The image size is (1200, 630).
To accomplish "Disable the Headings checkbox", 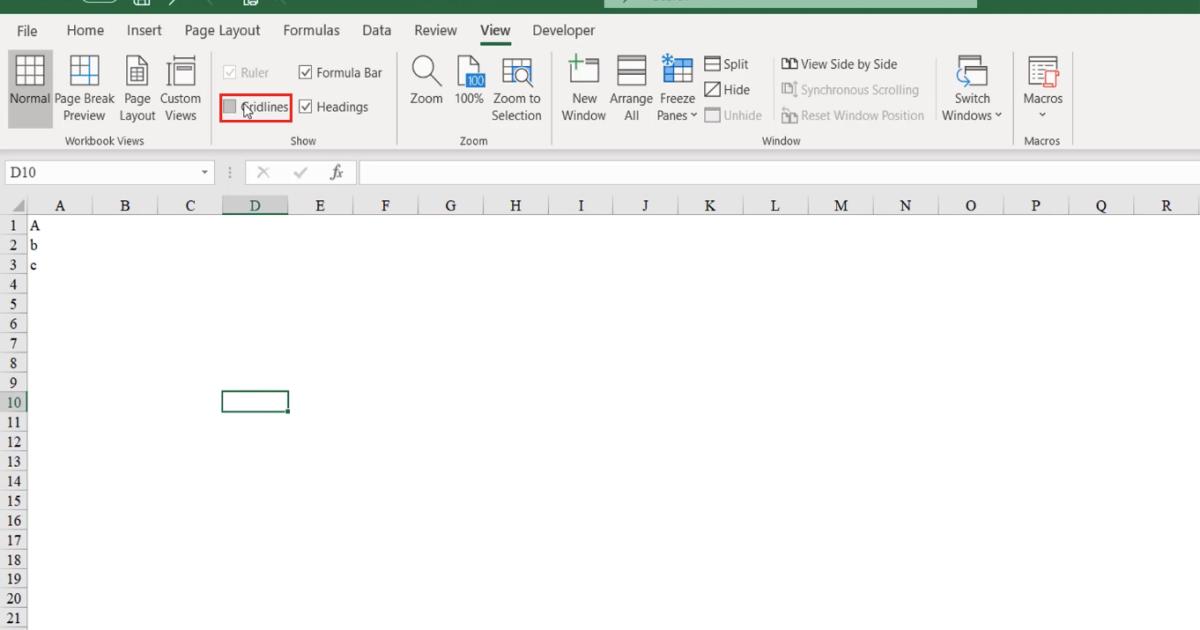I will [304, 106].
